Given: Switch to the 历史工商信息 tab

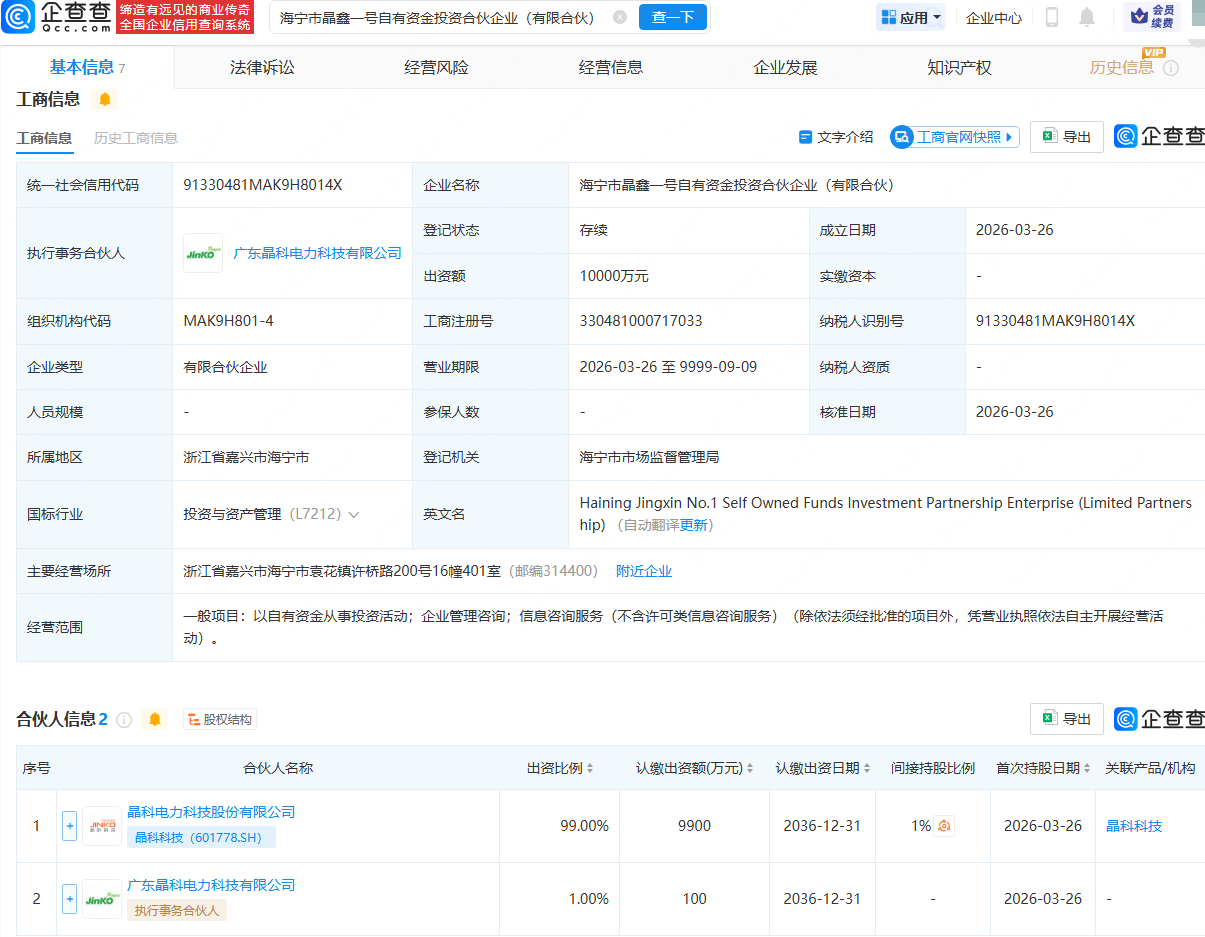Looking at the screenshot, I should click(137, 138).
